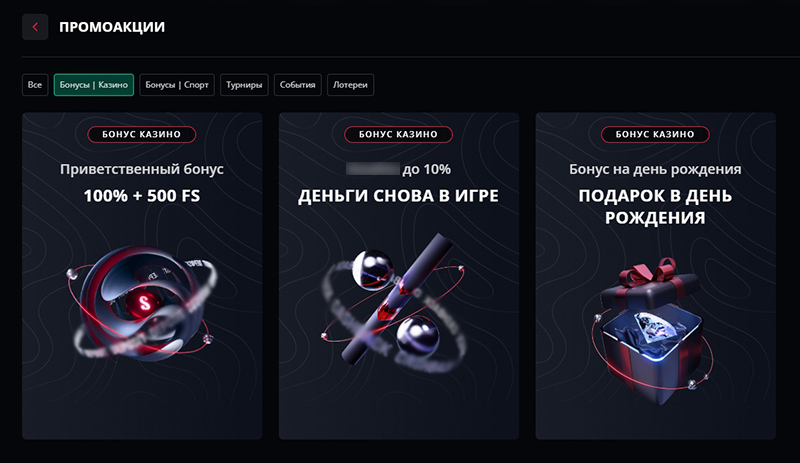Switch to Бонусы | Спорт tab
This screenshot has width=800, height=463.
(x=177, y=85)
